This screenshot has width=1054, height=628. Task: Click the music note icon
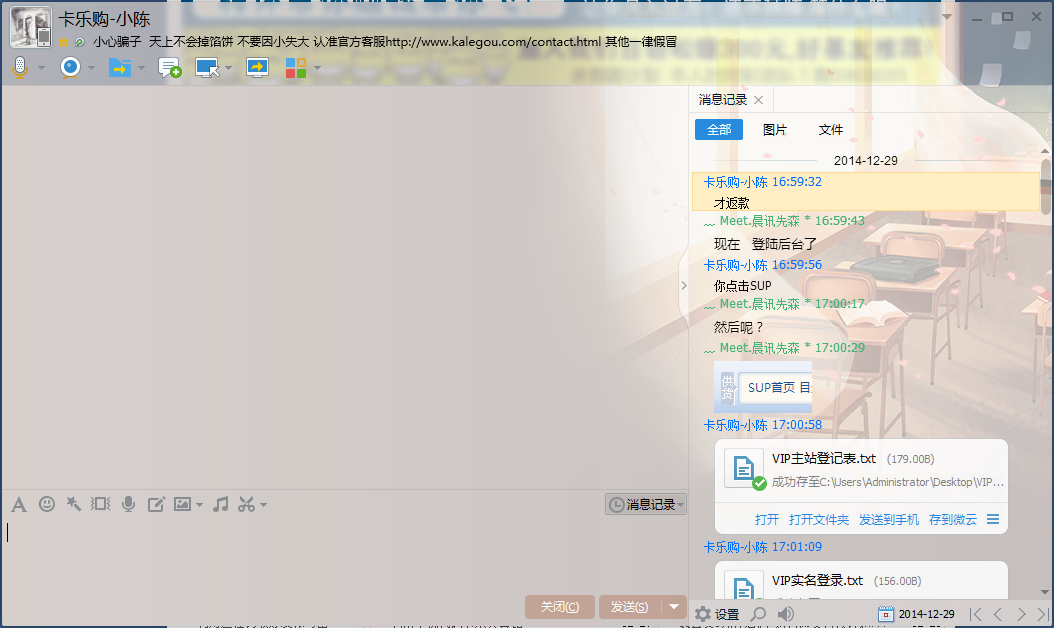pos(221,504)
